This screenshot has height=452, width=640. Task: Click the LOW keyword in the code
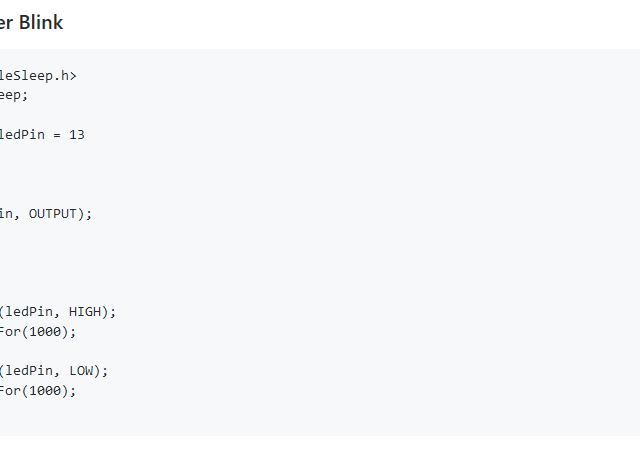coord(81,371)
